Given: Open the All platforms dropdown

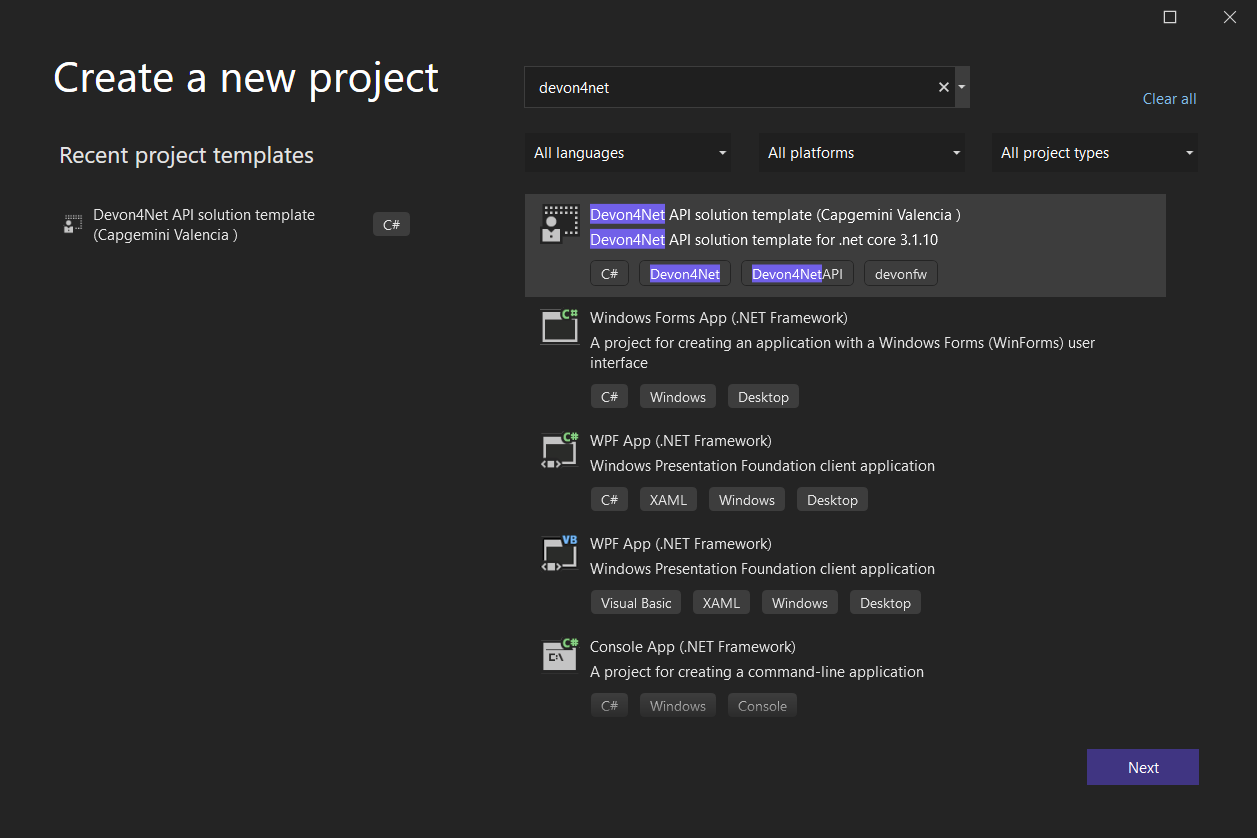Looking at the screenshot, I should tap(861, 152).
